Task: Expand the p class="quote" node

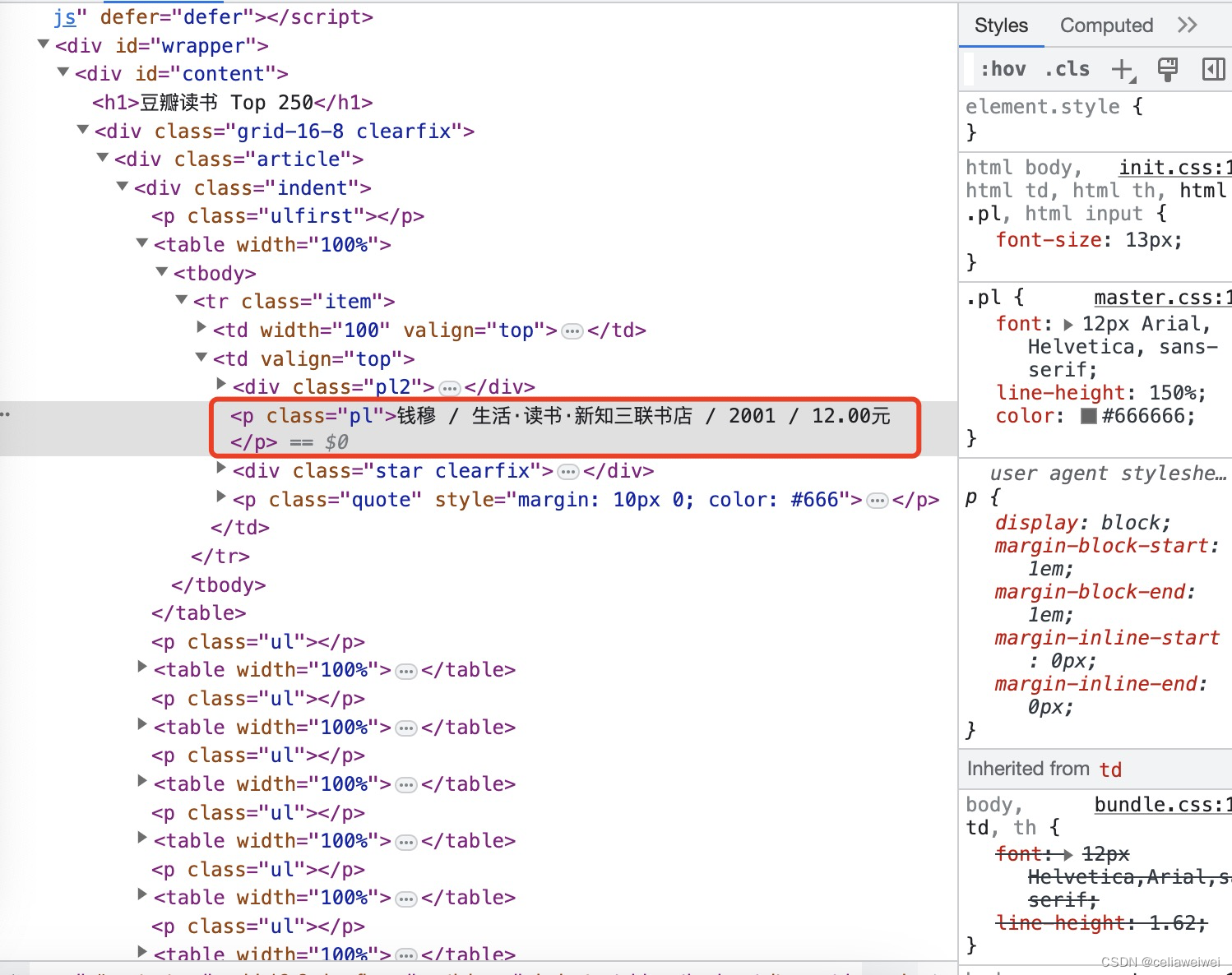Action: [221, 497]
